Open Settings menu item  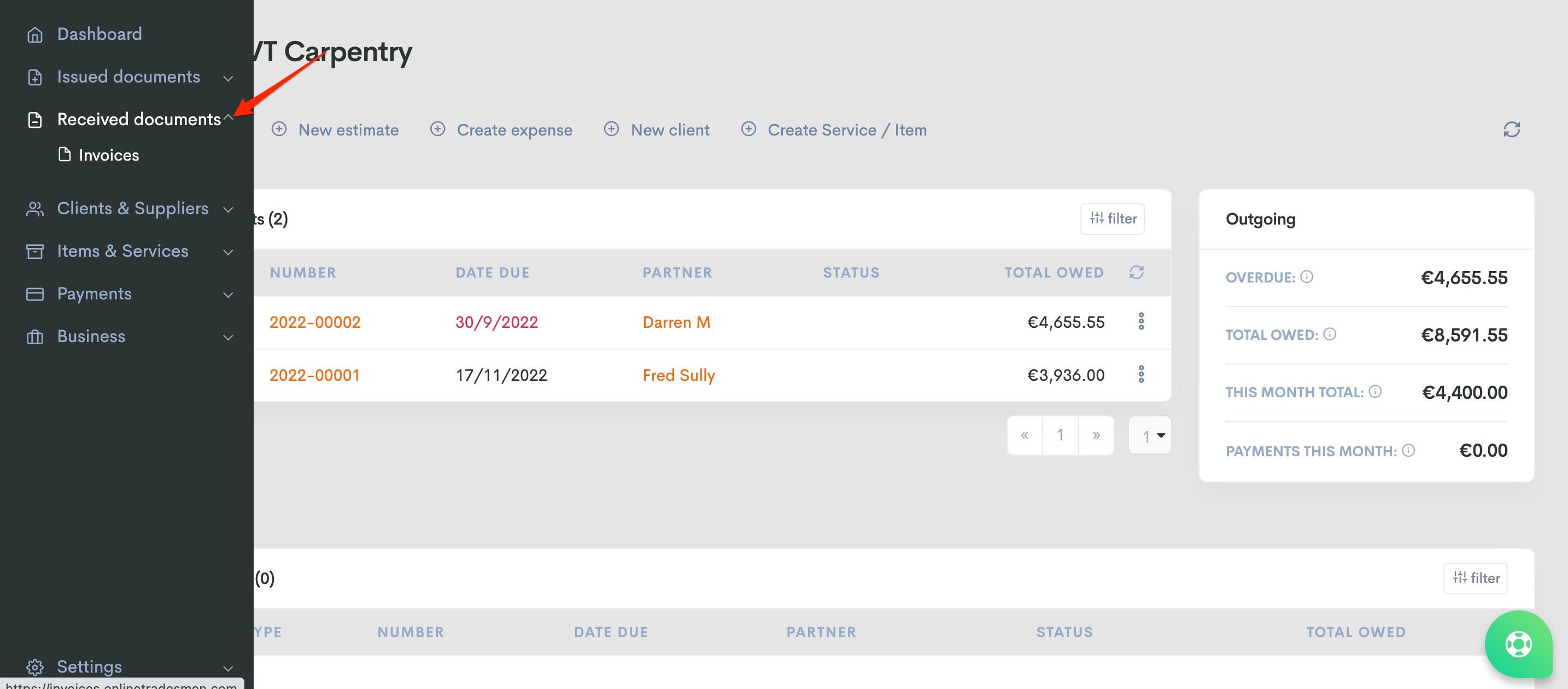[x=90, y=667]
